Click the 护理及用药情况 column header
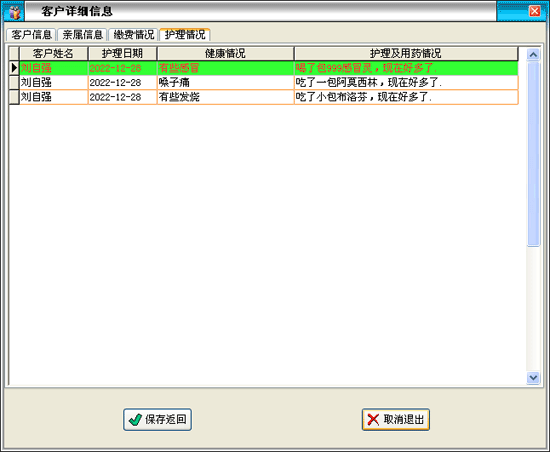 click(x=406, y=54)
